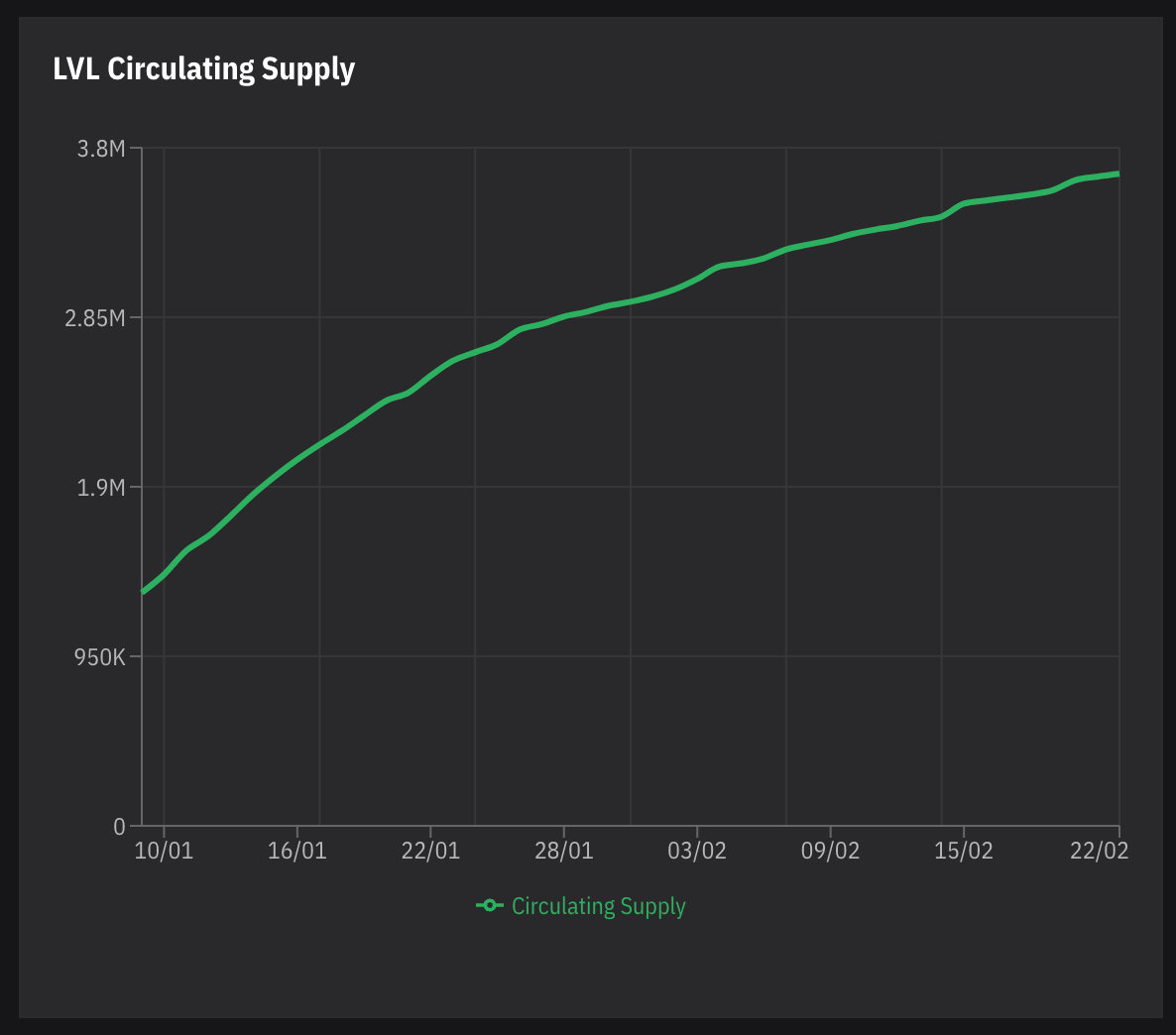1176x1035 pixels.
Task: Click the 15/02 date label
Action: (x=964, y=851)
